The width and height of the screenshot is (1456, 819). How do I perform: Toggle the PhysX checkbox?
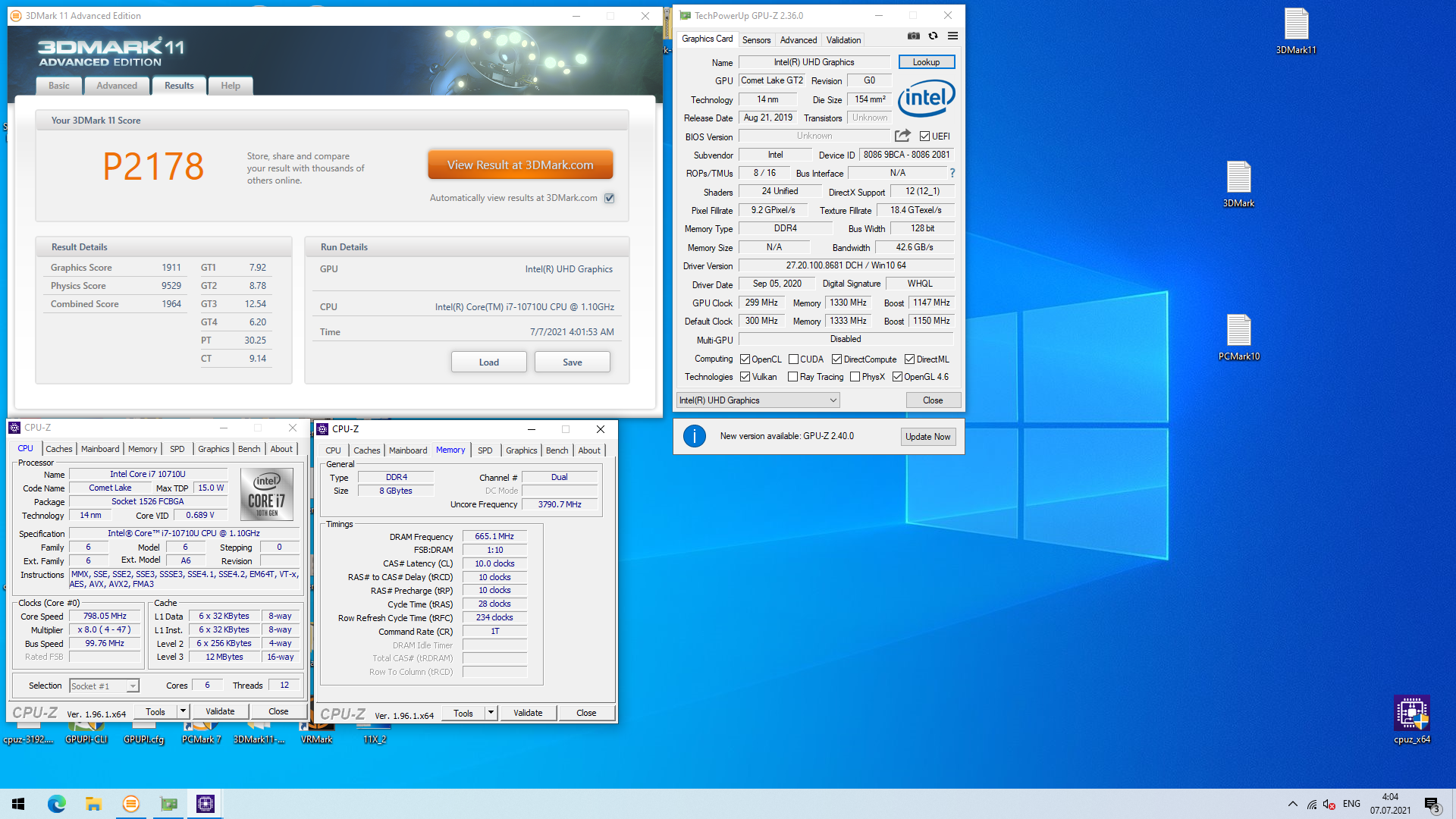pos(855,377)
